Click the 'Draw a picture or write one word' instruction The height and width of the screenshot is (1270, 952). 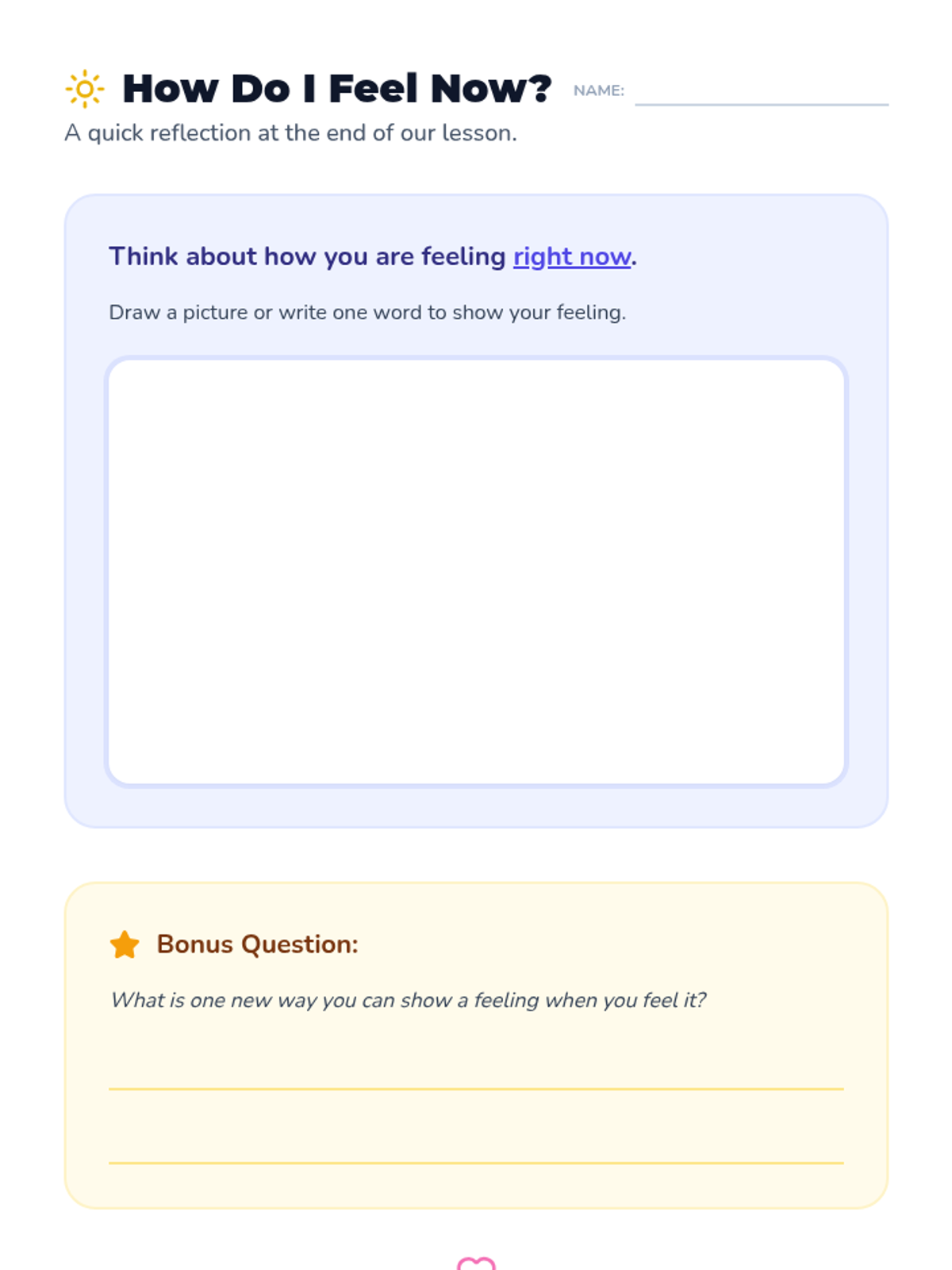pyautogui.click(x=367, y=313)
